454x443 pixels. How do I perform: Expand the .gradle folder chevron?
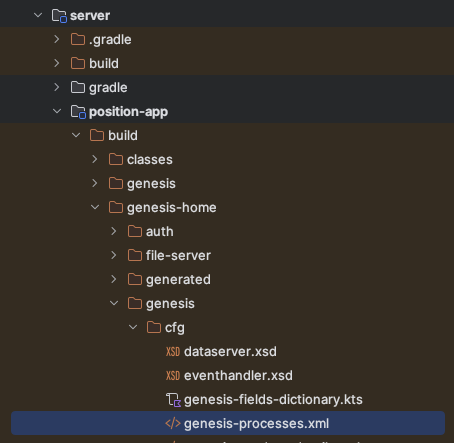pyautogui.click(x=57, y=39)
